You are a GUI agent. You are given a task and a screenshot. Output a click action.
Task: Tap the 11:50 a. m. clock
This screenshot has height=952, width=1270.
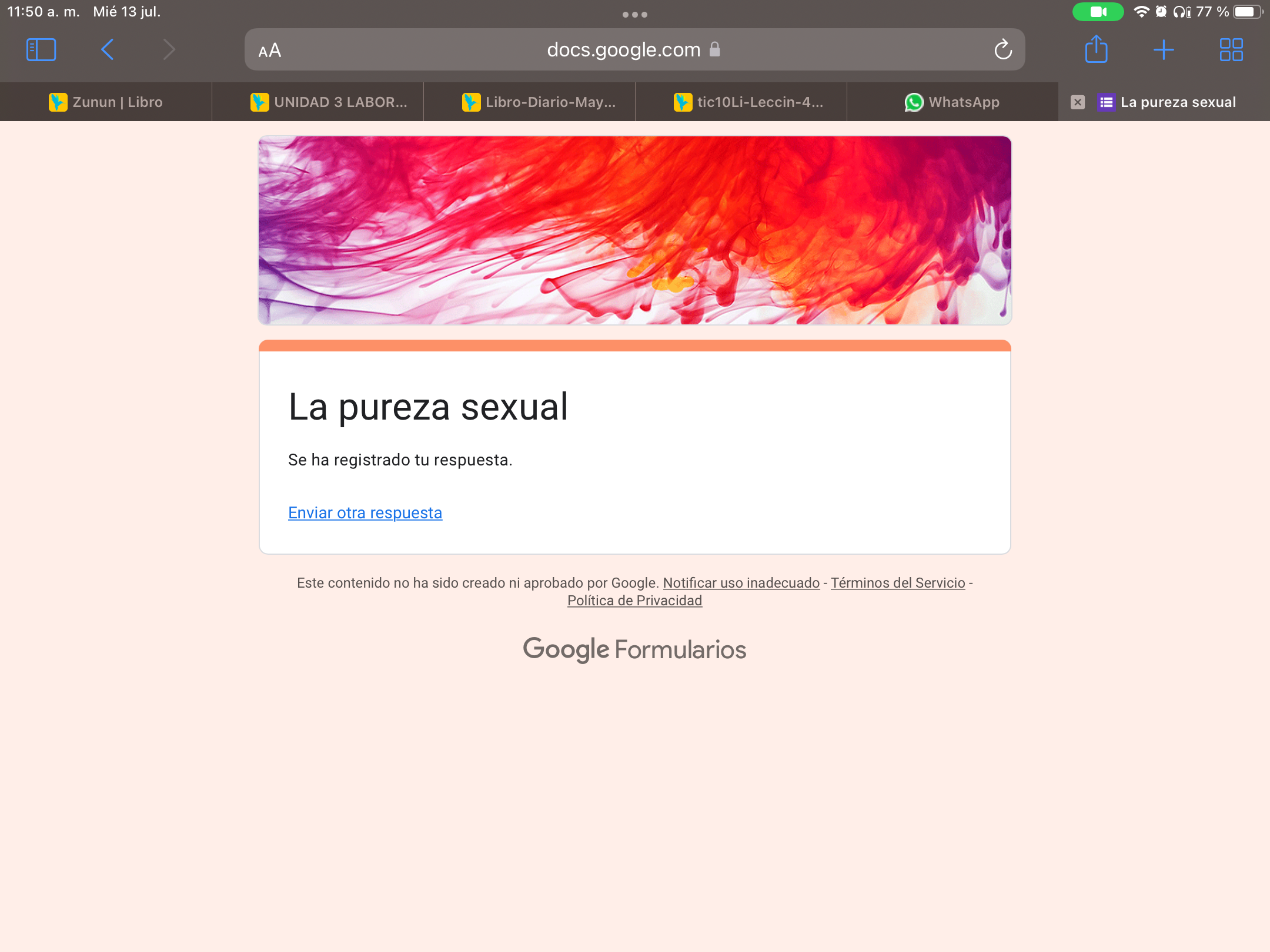click(x=44, y=12)
